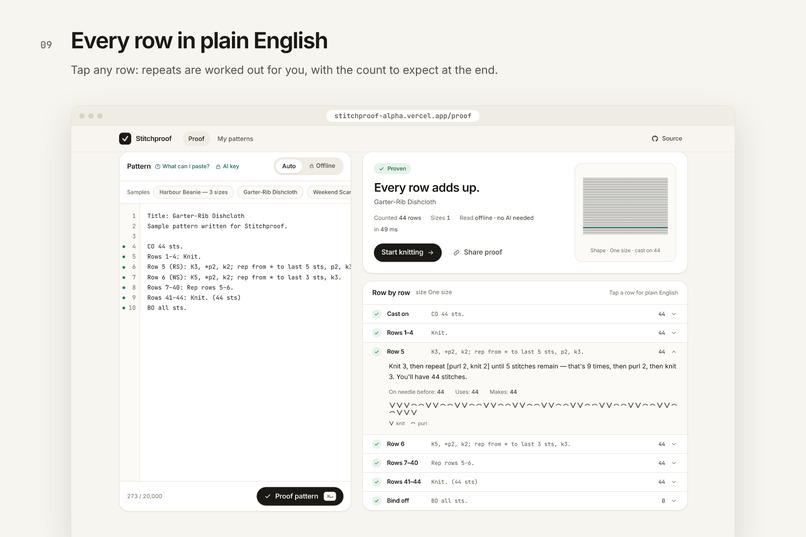The image size is (806, 537).
Task: Open the AI key link
Action: pos(227,166)
